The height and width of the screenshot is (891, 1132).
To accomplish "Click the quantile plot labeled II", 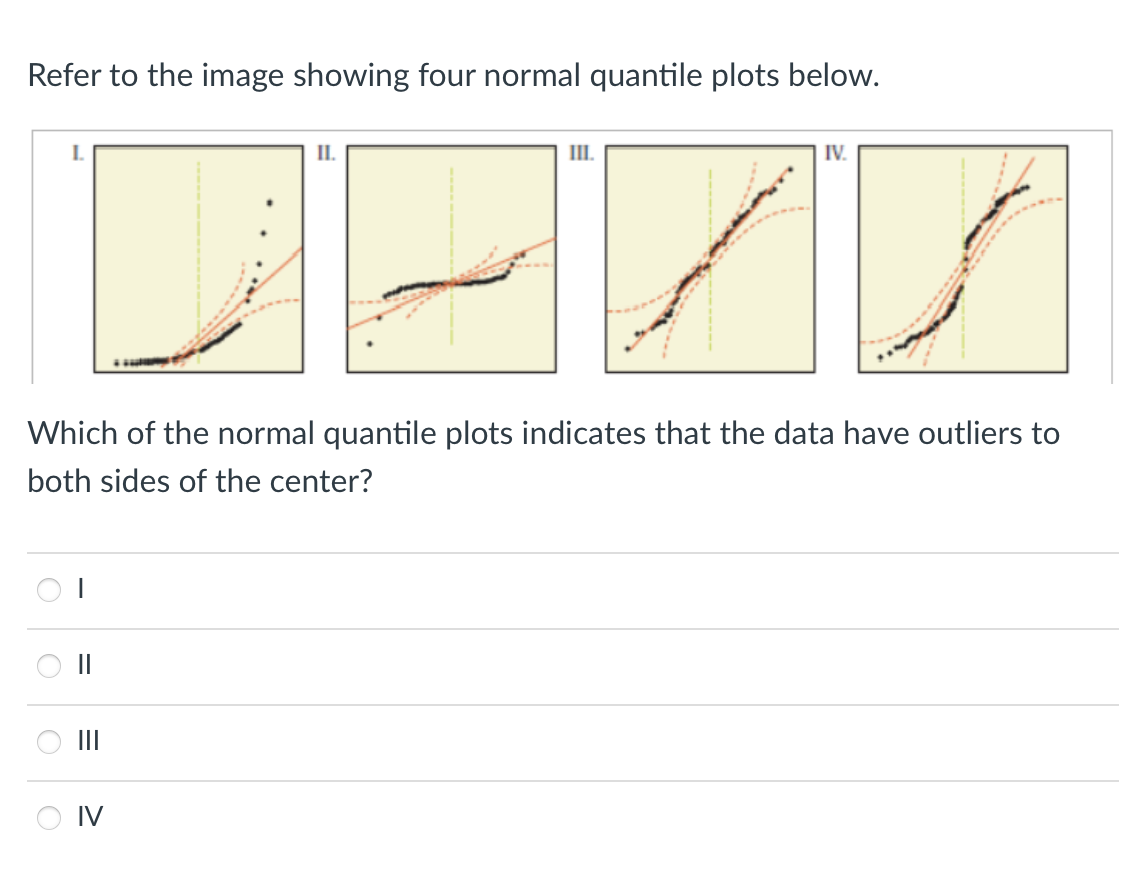I will [x=450, y=258].
